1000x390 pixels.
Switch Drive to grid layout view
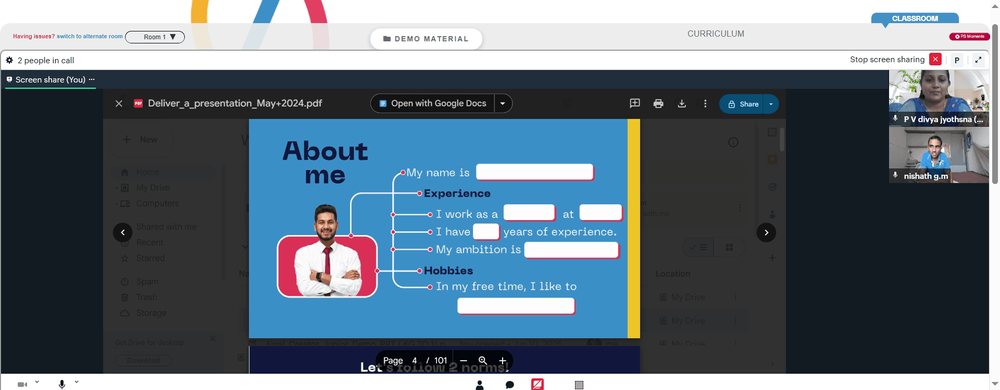coord(730,247)
